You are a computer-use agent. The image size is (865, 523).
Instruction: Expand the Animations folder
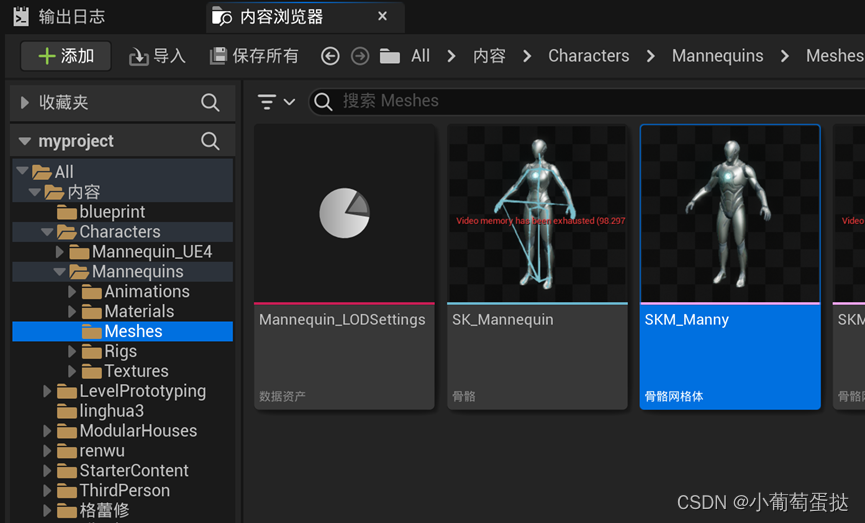(72, 291)
